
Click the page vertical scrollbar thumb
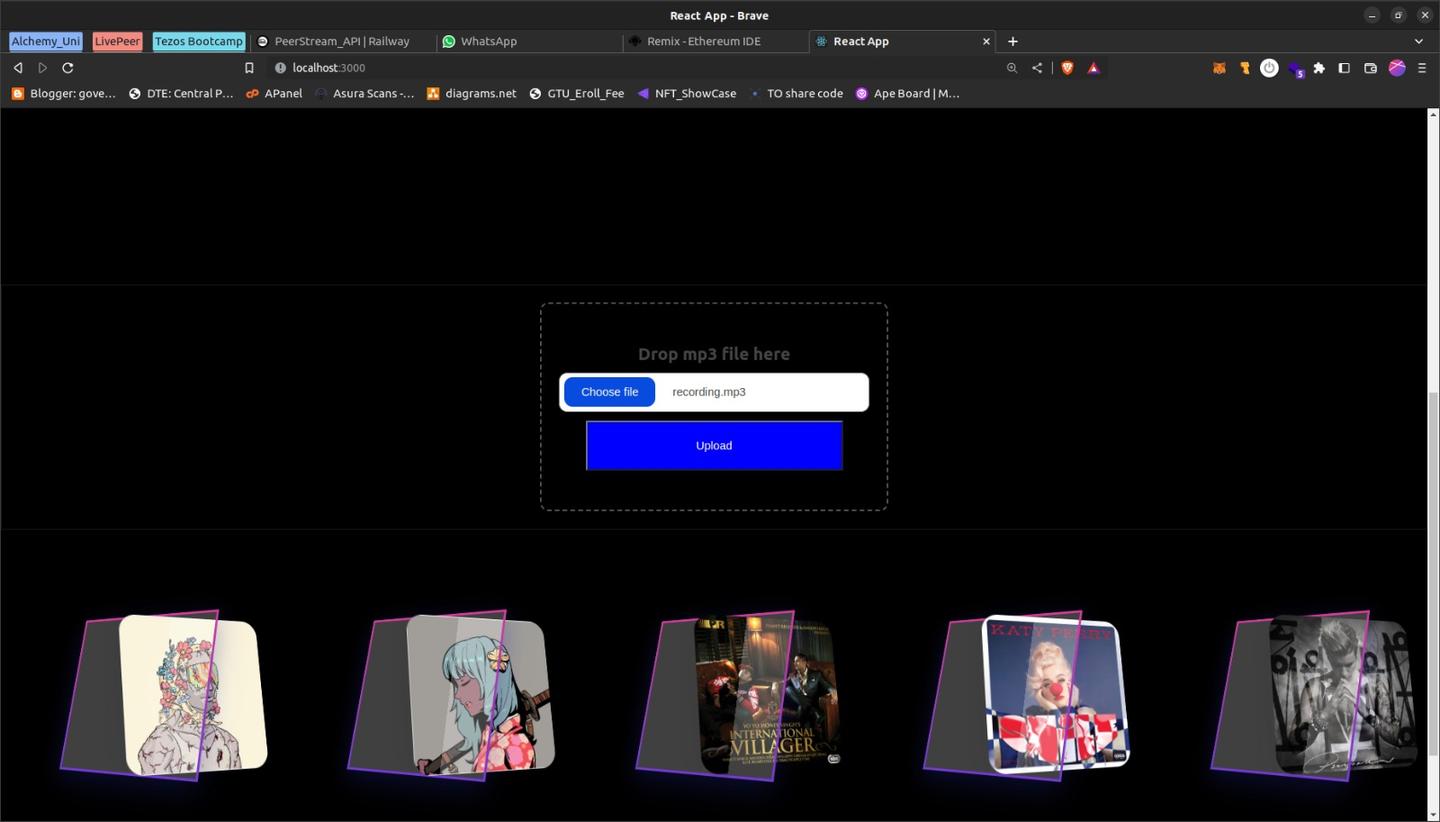pos(1432,573)
